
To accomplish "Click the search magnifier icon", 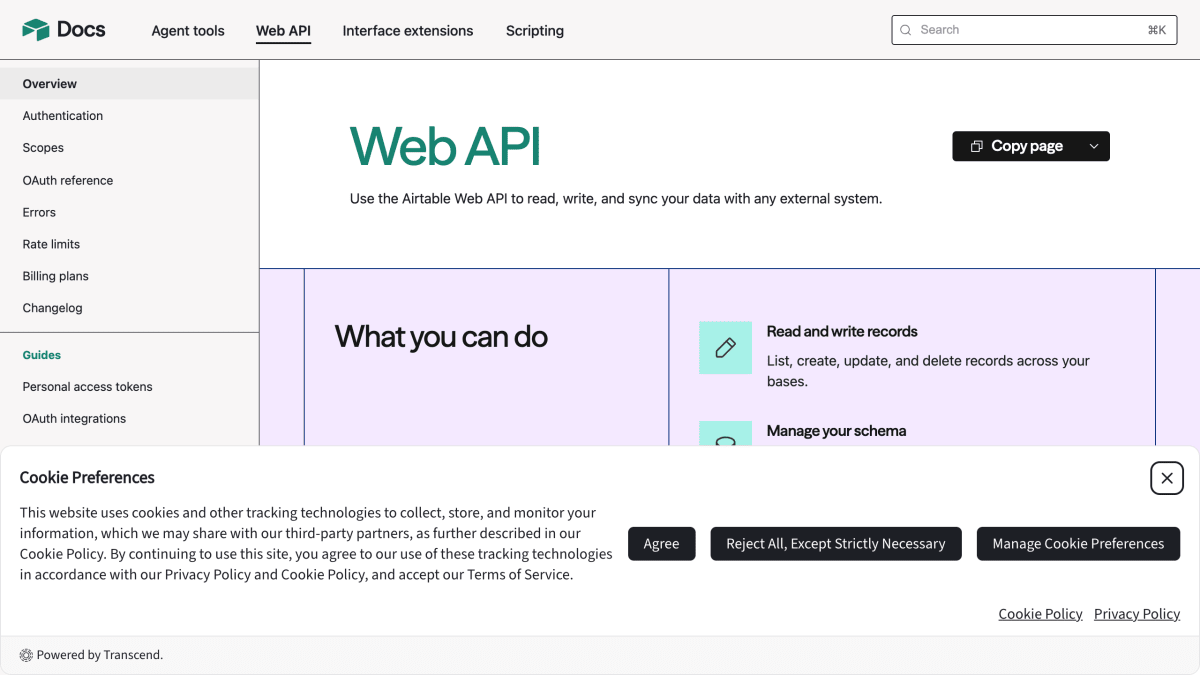I will coord(906,30).
